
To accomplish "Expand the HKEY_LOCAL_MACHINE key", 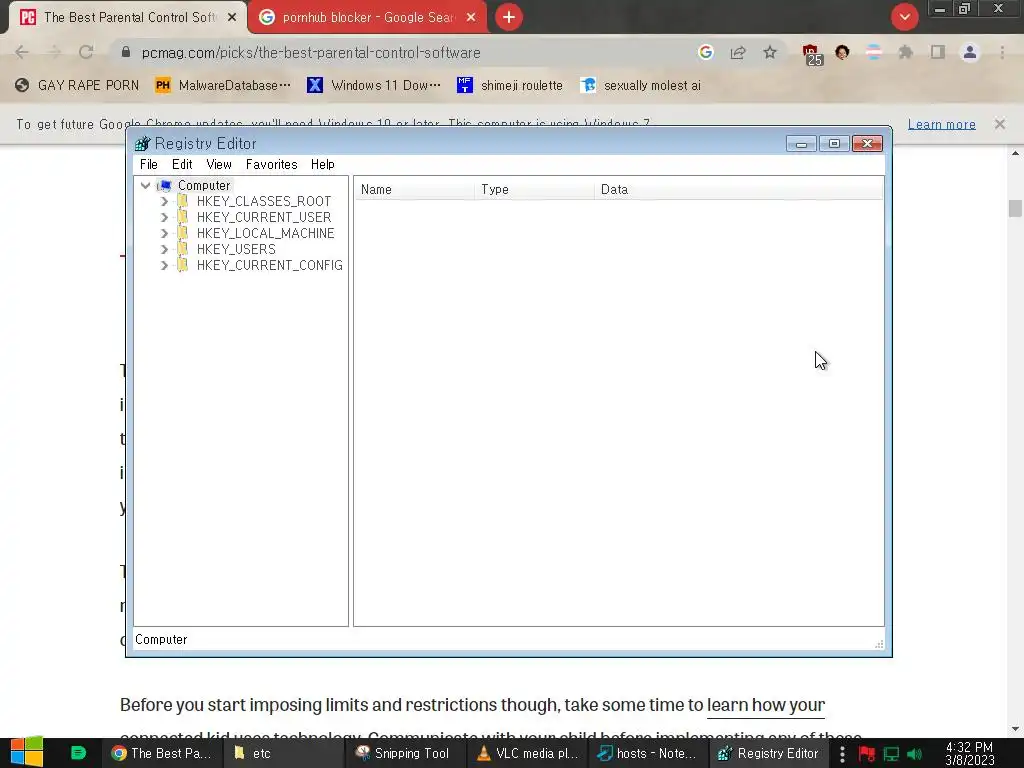I will click(x=164, y=233).
